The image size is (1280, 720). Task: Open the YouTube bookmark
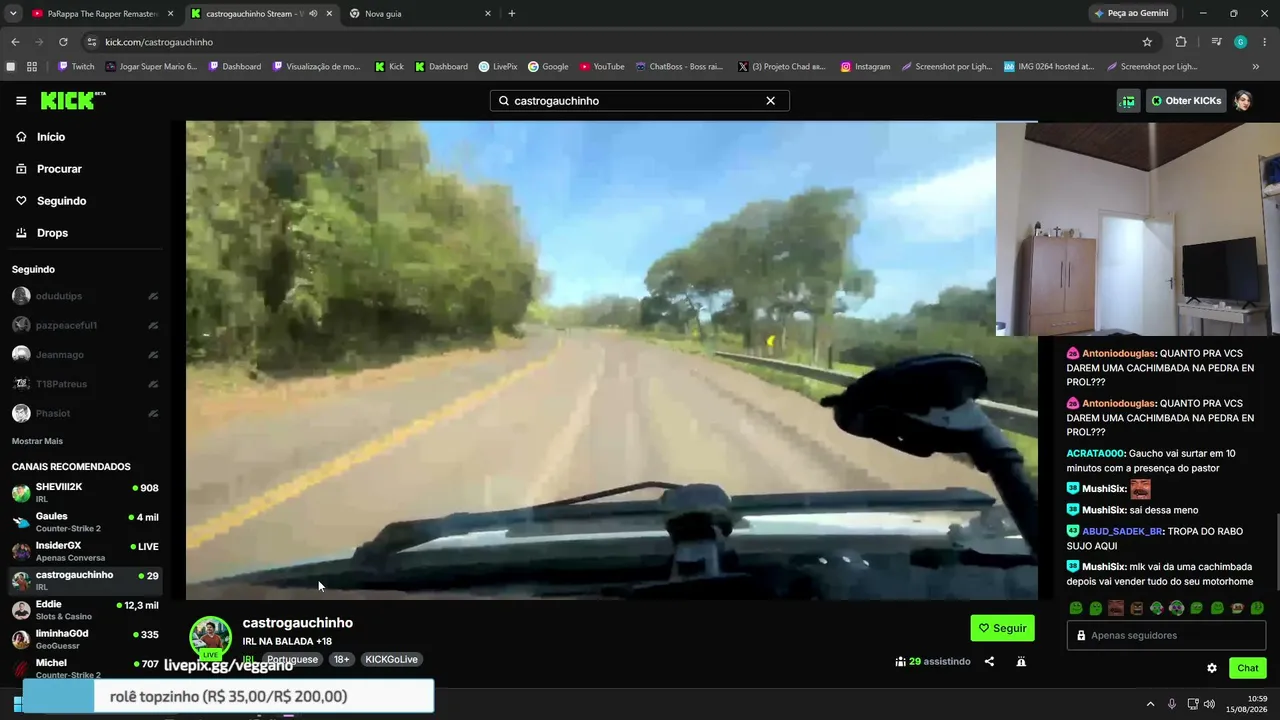tap(602, 67)
